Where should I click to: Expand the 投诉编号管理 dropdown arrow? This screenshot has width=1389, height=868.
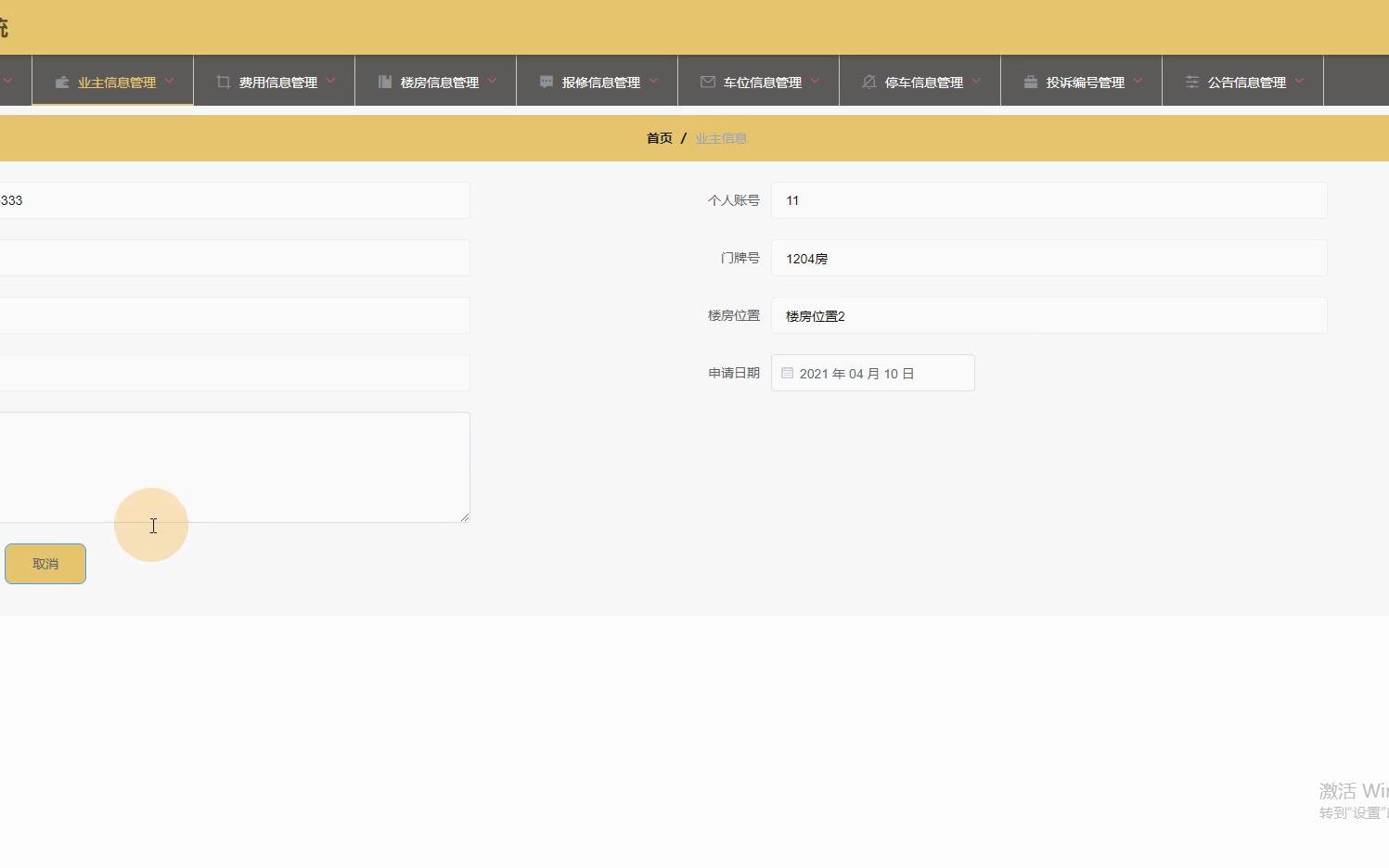1138,81
